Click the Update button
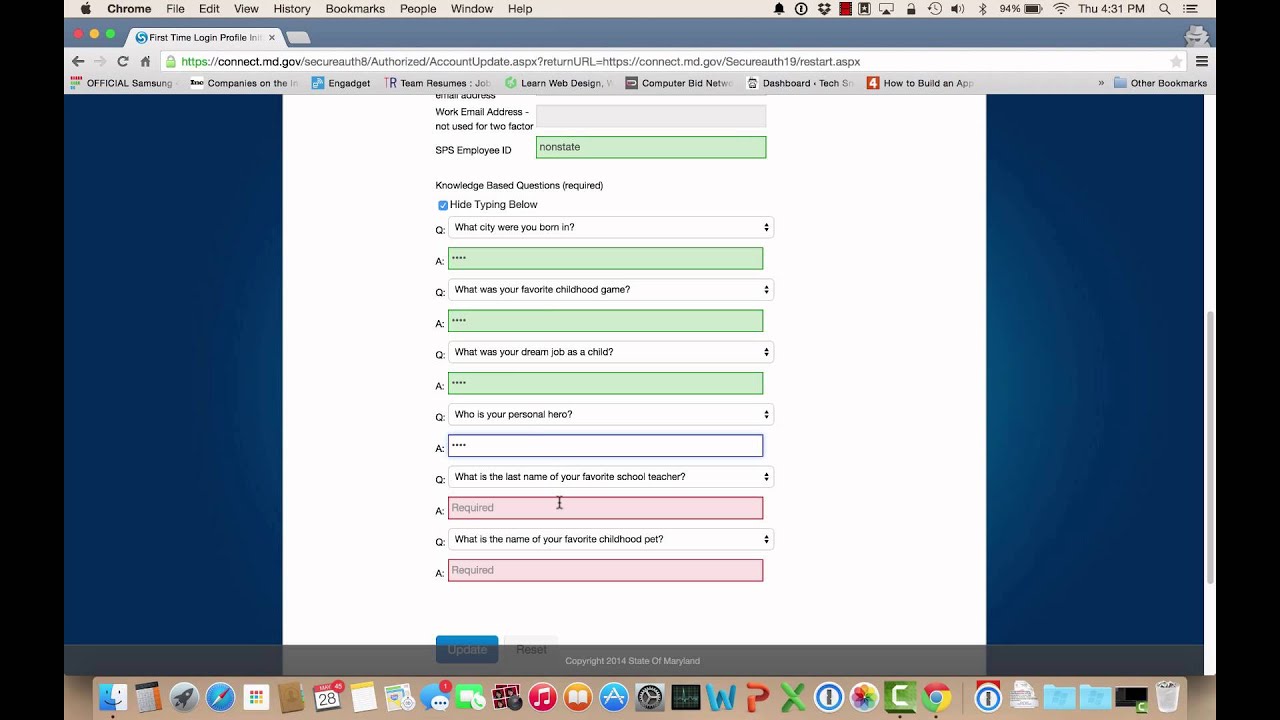The height and width of the screenshot is (720, 1280). [467, 649]
